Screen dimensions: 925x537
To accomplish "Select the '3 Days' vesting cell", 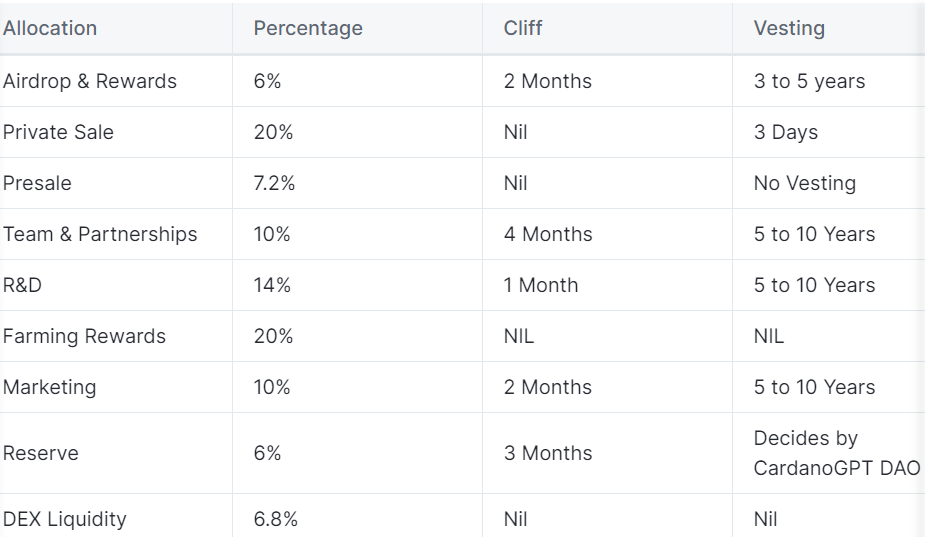I will pos(786,132).
